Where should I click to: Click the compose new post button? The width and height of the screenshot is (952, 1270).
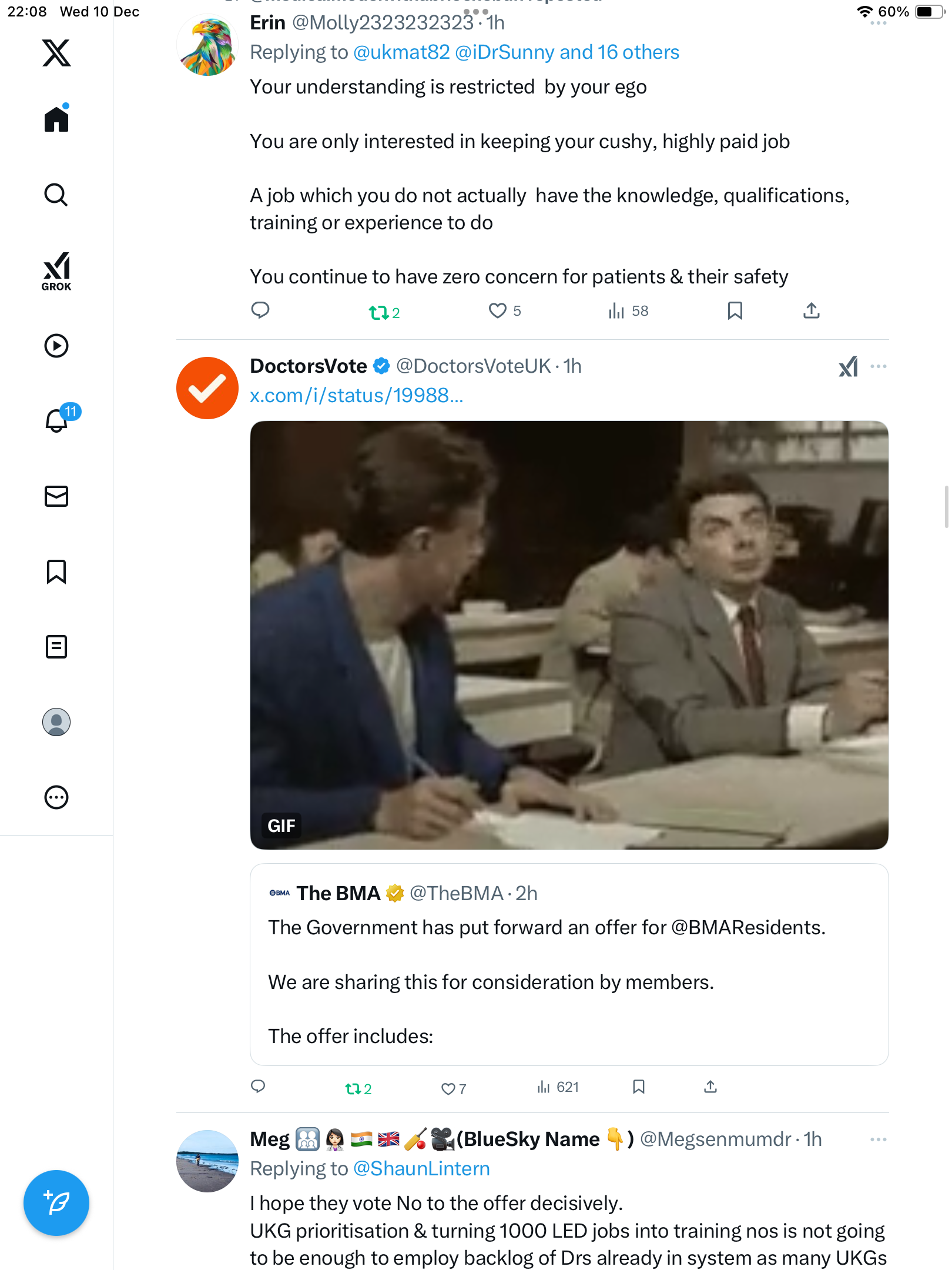[56, 1203]
